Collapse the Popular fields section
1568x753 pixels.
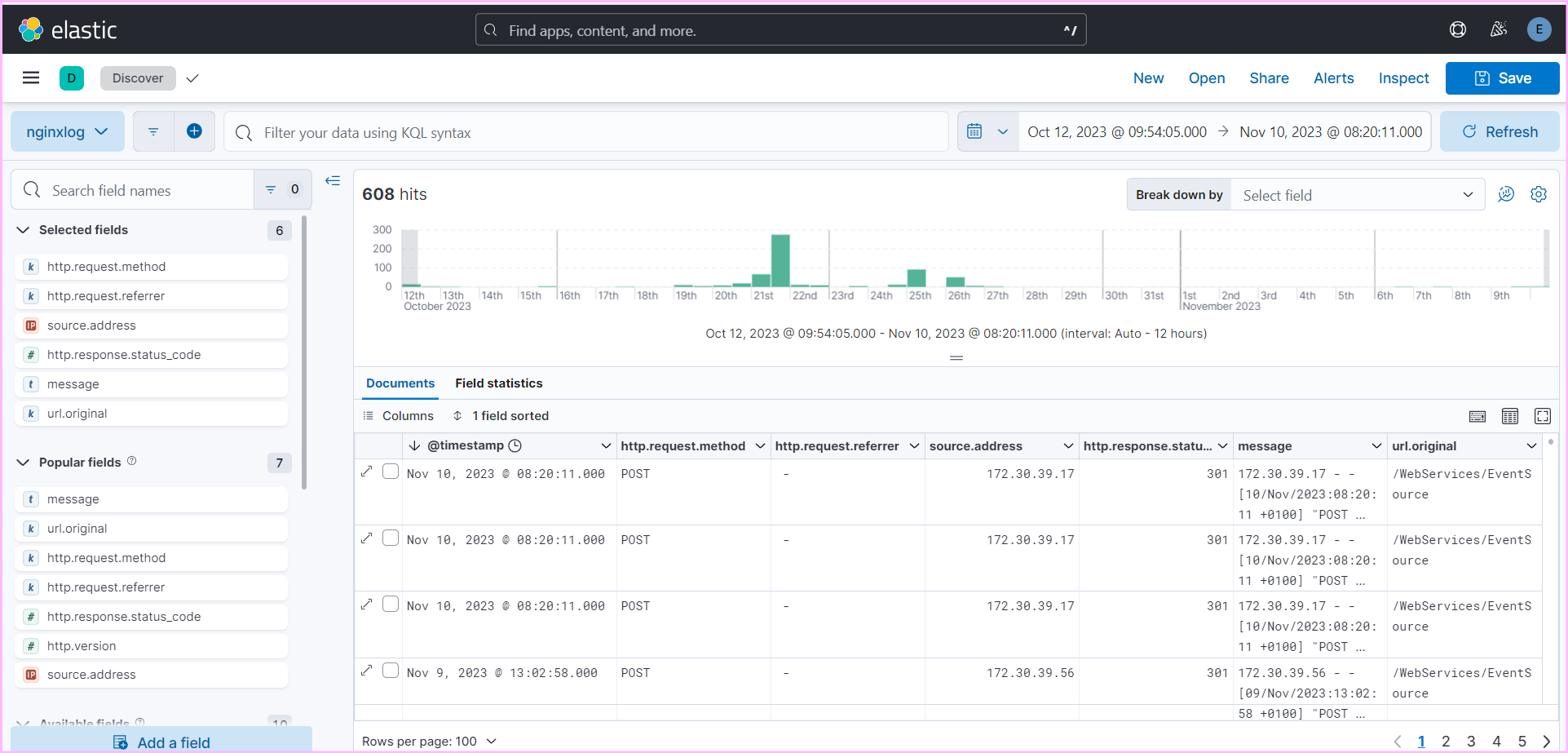pyautogui.click(x=23, y=463)
